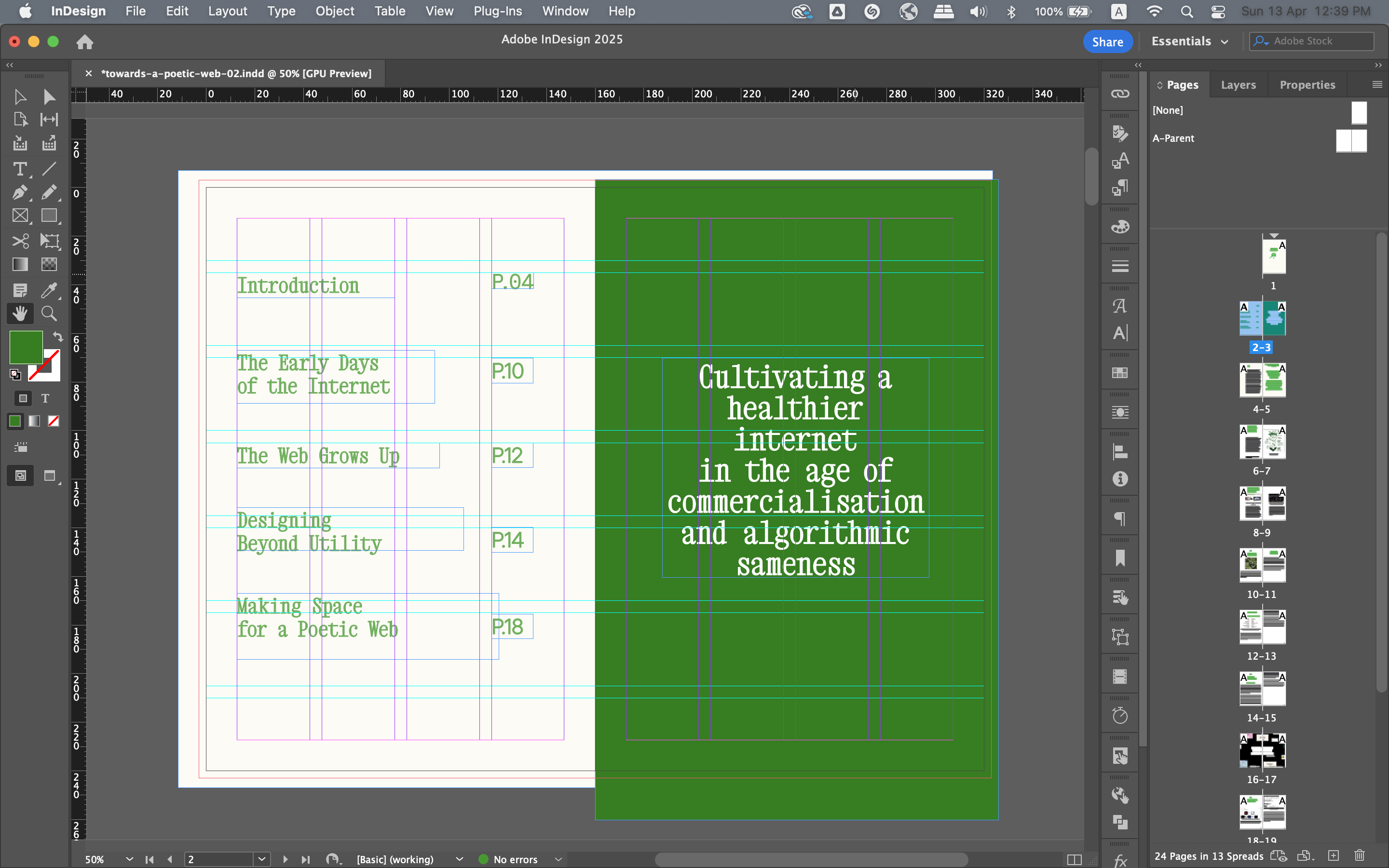Choose the Scissors tool
The image size is (1389, 868).
coord(19,241)
